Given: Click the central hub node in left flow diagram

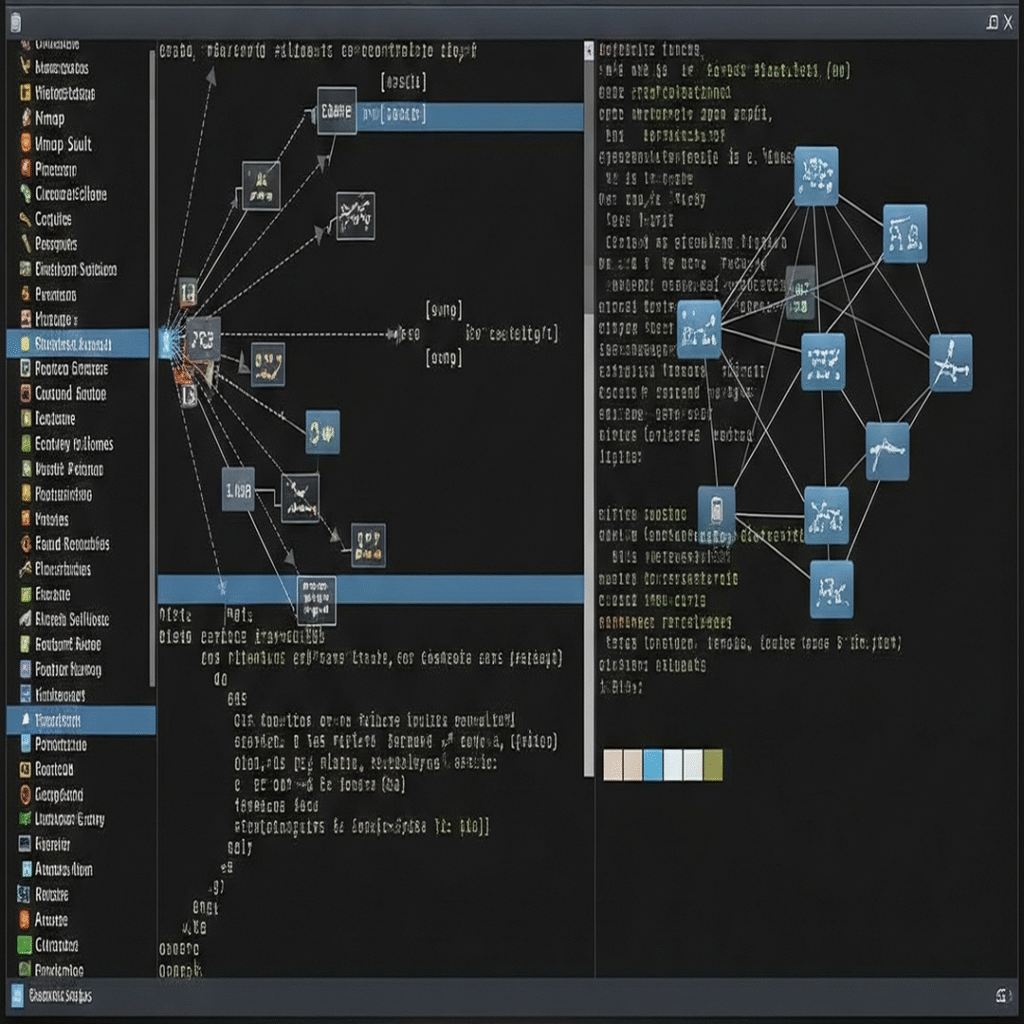Looking at the screenshot, I should pos(202,339).
